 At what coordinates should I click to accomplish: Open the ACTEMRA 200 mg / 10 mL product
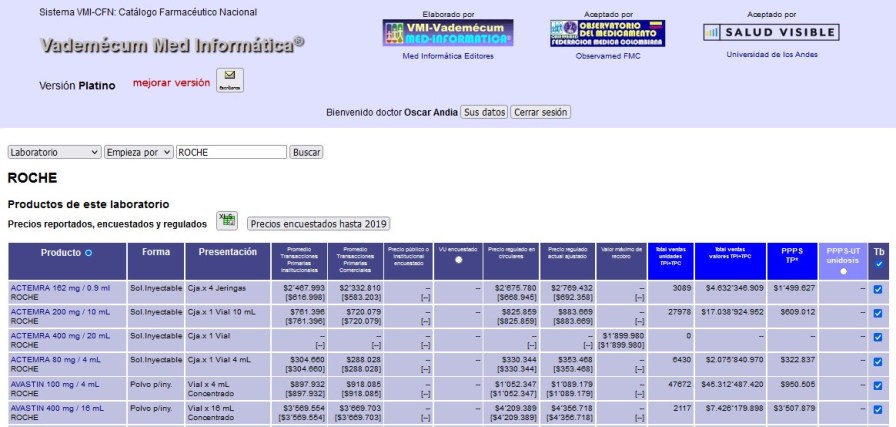point(60,312)
